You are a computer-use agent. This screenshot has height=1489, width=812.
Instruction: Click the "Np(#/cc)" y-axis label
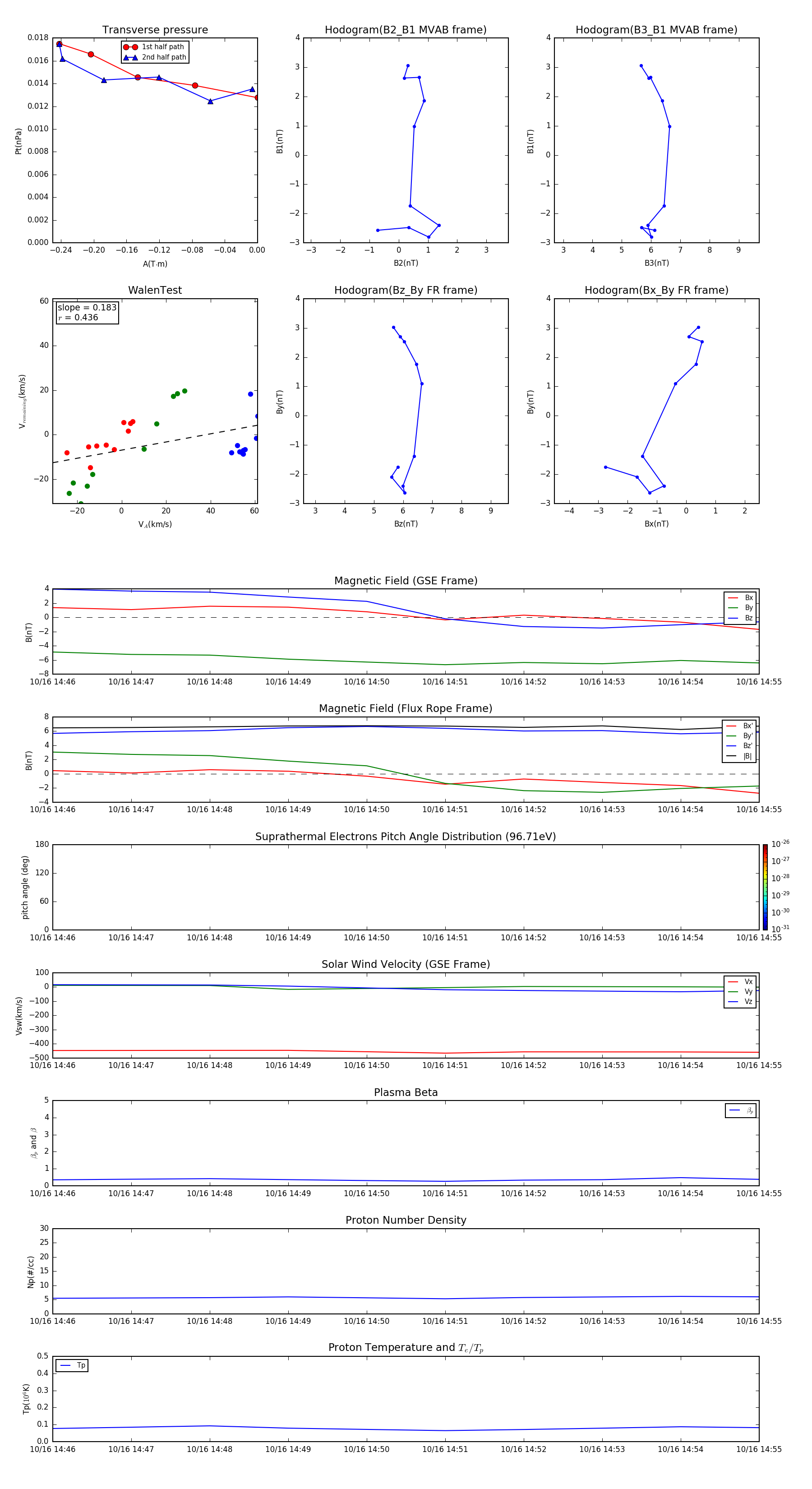[x=31, y=1272]
